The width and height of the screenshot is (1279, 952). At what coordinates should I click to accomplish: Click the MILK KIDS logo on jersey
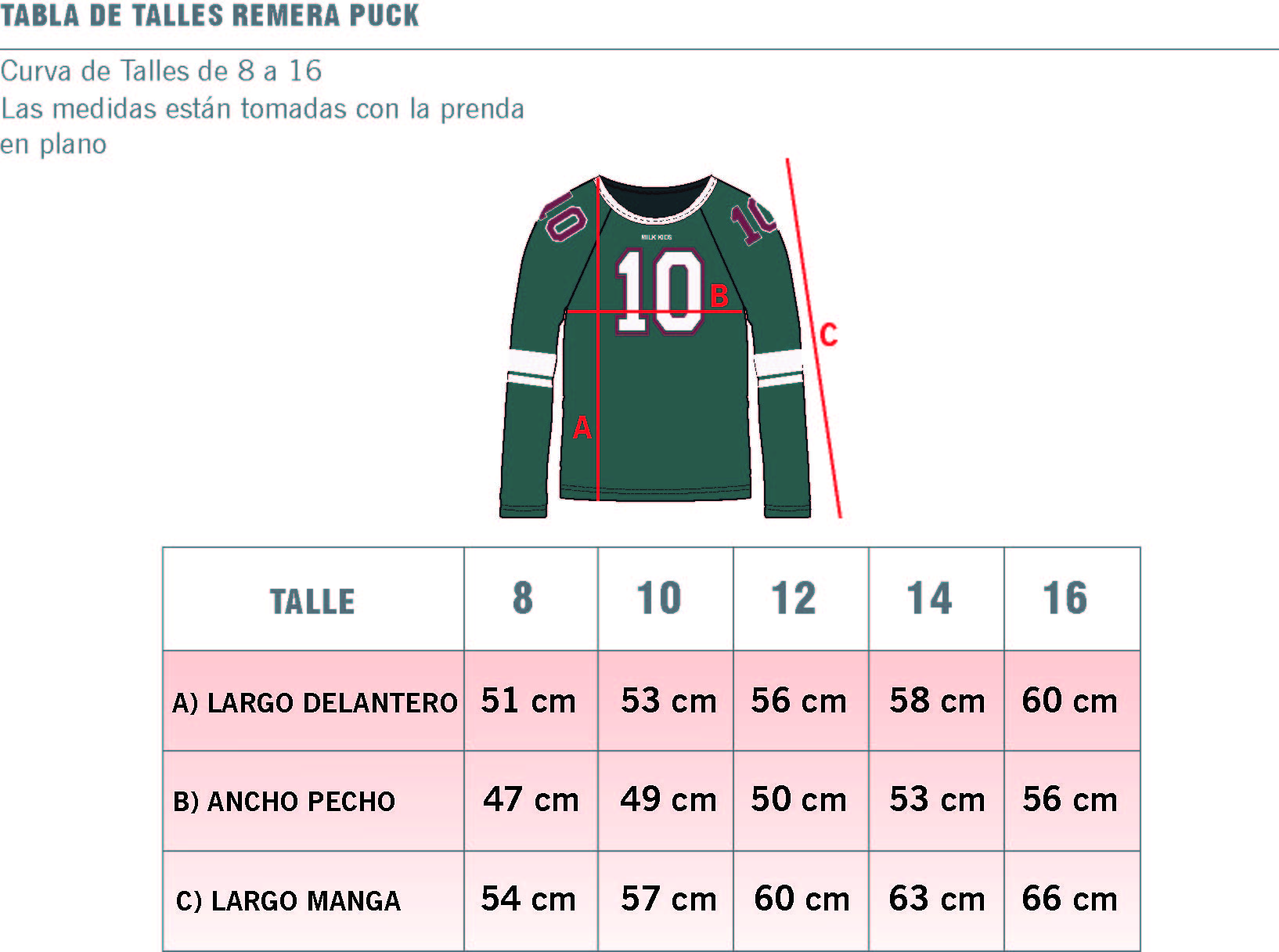(656, 237)
